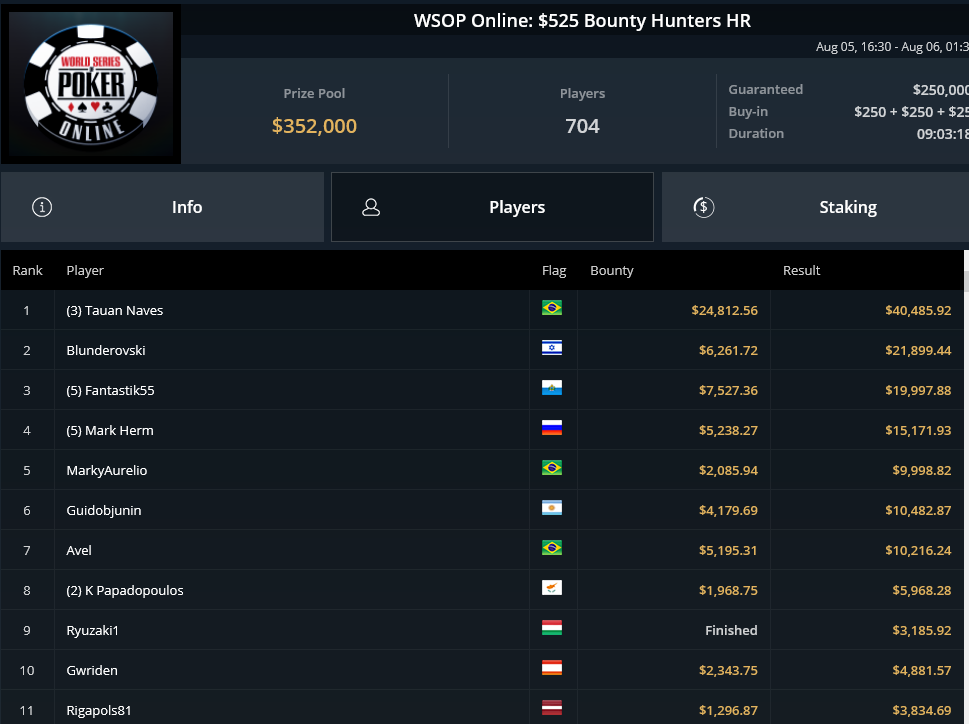This screenshot has width=969, height=724.
Task: Click result amount $10,216.24
Action: point(918,550)
